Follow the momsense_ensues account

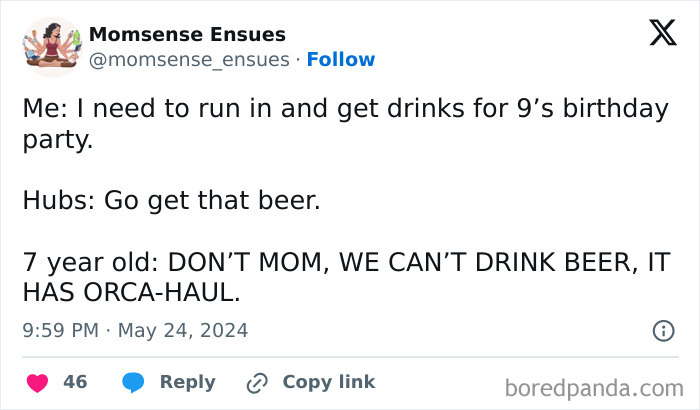click(340, 59)
